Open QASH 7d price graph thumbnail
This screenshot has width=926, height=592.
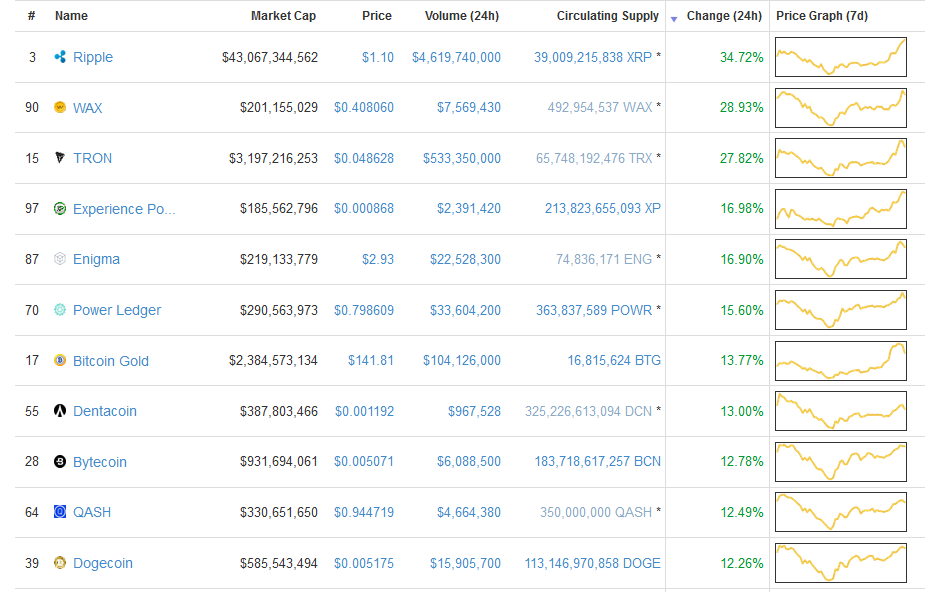[840, 512]
